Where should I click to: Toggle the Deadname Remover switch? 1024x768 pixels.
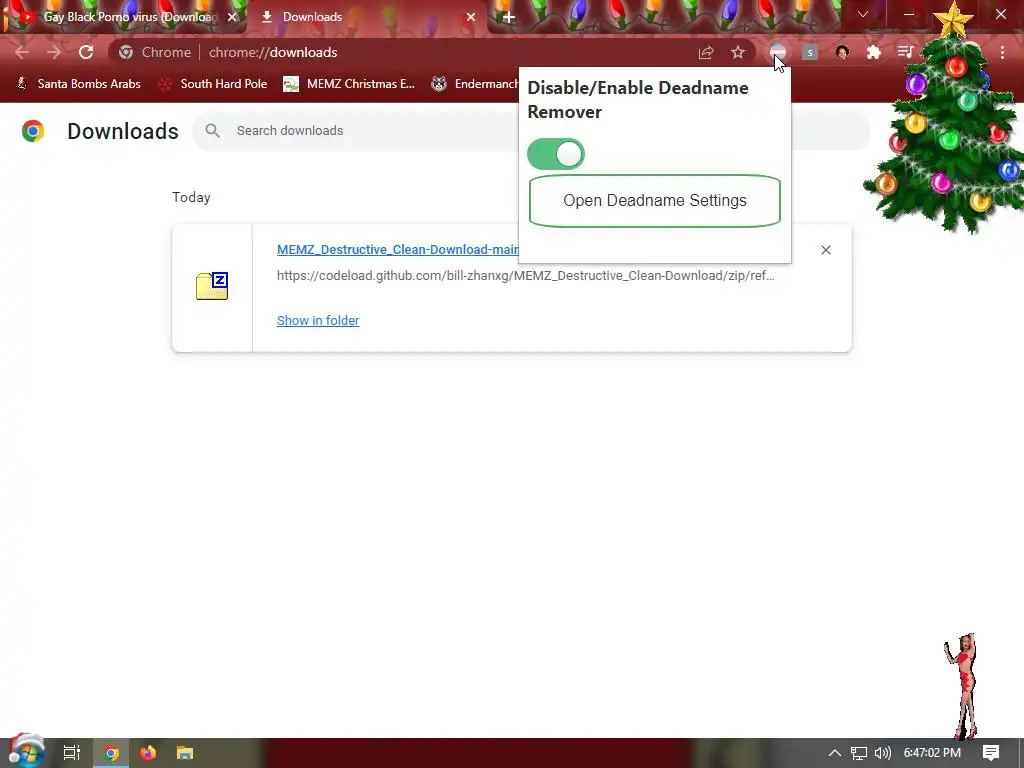556,154
